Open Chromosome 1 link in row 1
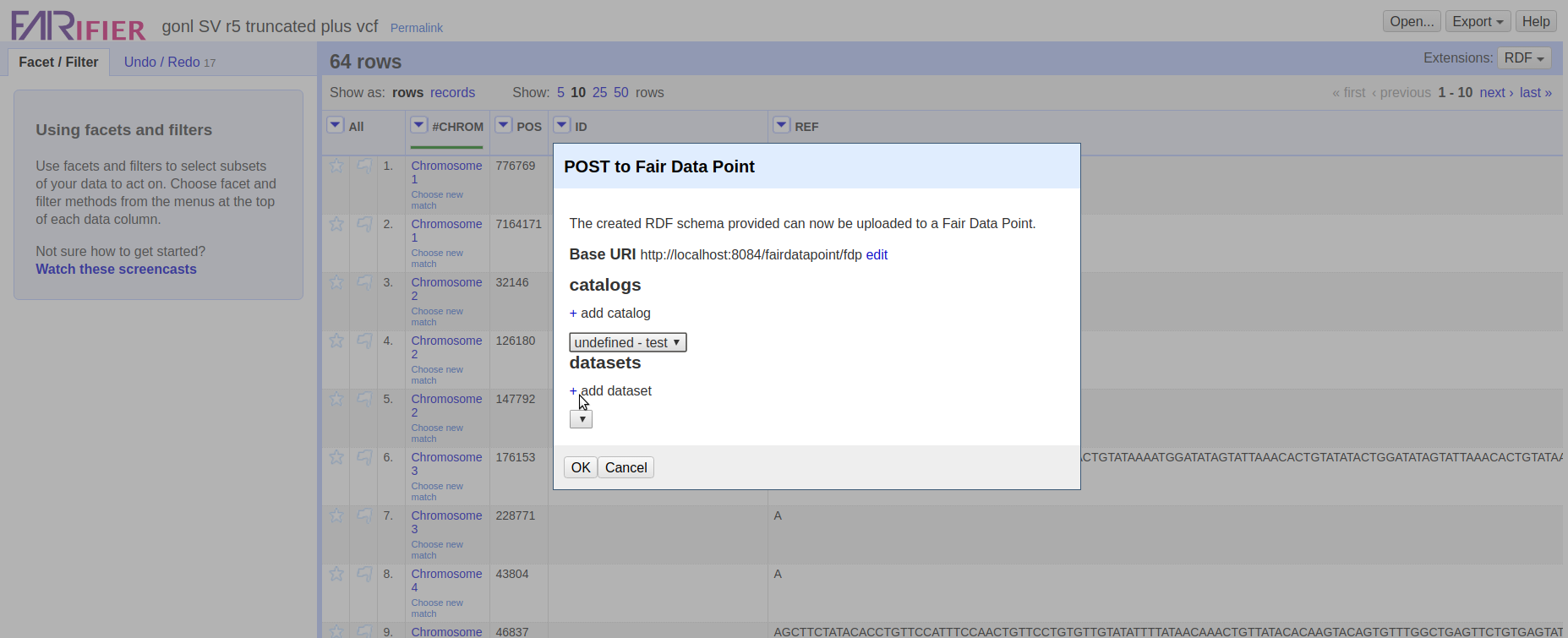This screenshot has height=638, width=1568. (446, 172)
